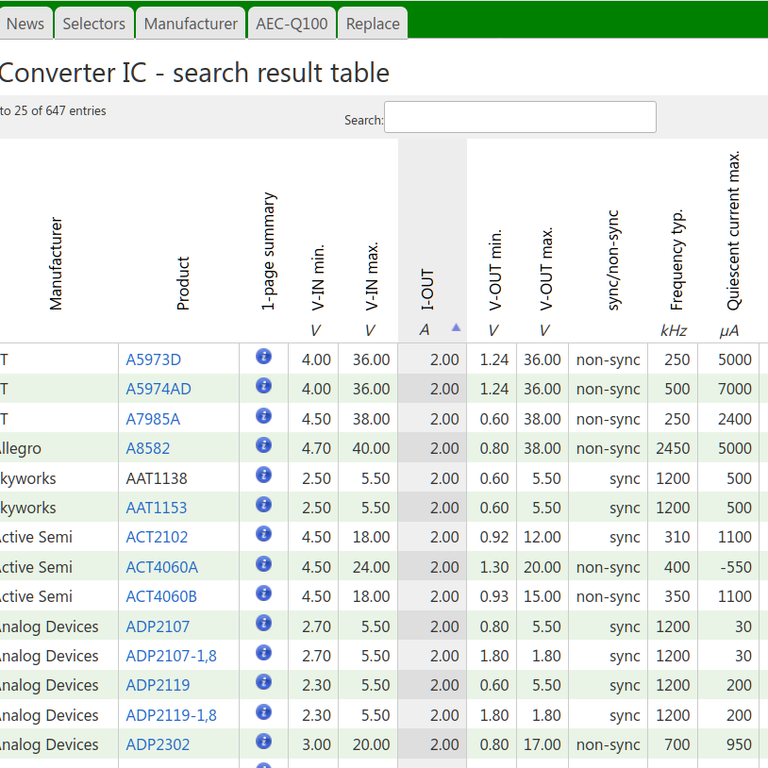Open product link ACT4060A
768x768 pixels.
point(162,567)
